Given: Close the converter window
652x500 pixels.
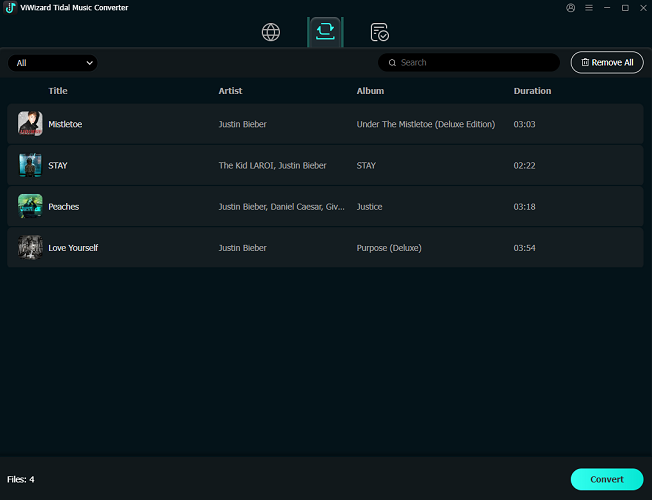Looking at the screenshot, I should [643, 8].
